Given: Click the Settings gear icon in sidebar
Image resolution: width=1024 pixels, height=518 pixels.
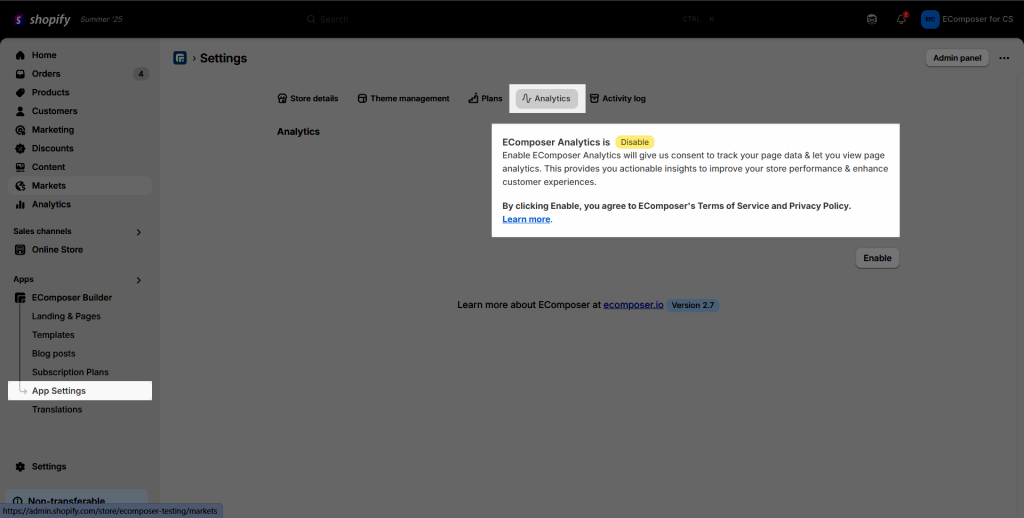Looking at the screenshot, I should (20, 467).
